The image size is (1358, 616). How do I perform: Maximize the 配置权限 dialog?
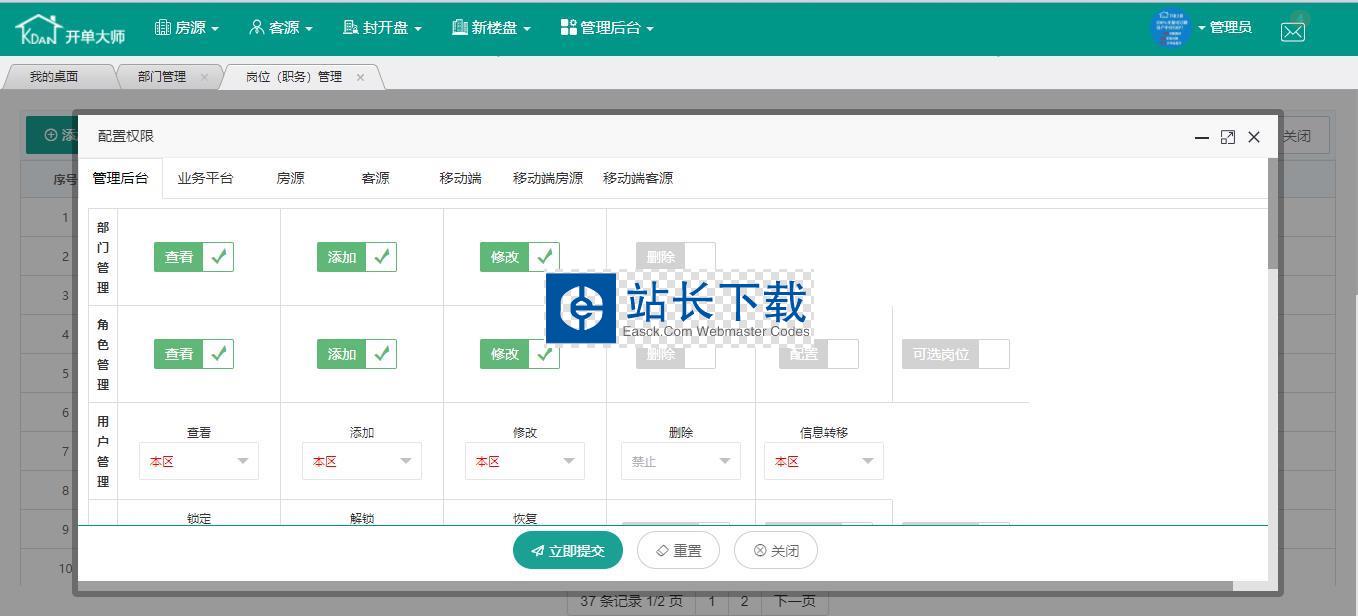point(1228,137)
